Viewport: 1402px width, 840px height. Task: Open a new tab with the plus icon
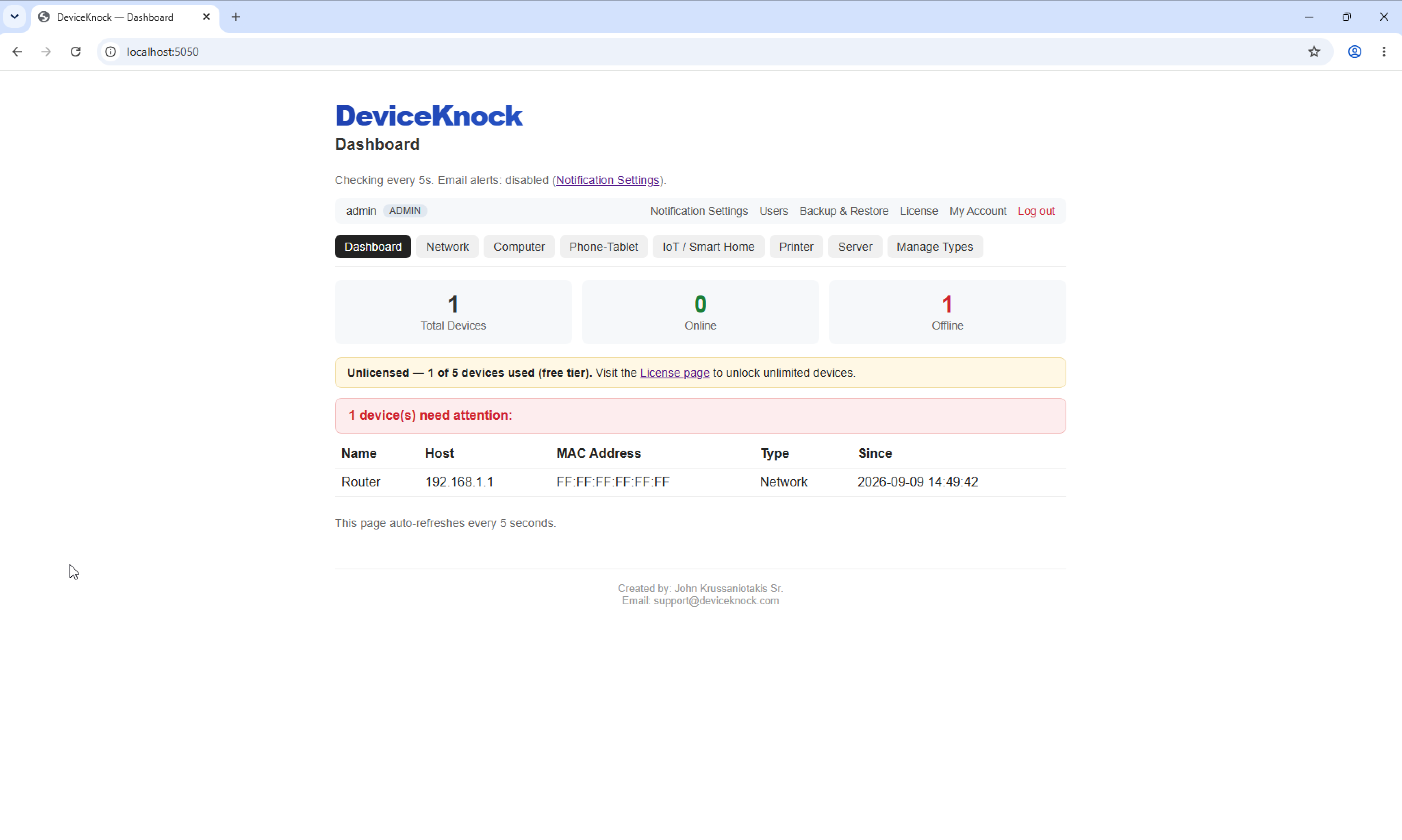pyautogui.click(x=235, y=17)
